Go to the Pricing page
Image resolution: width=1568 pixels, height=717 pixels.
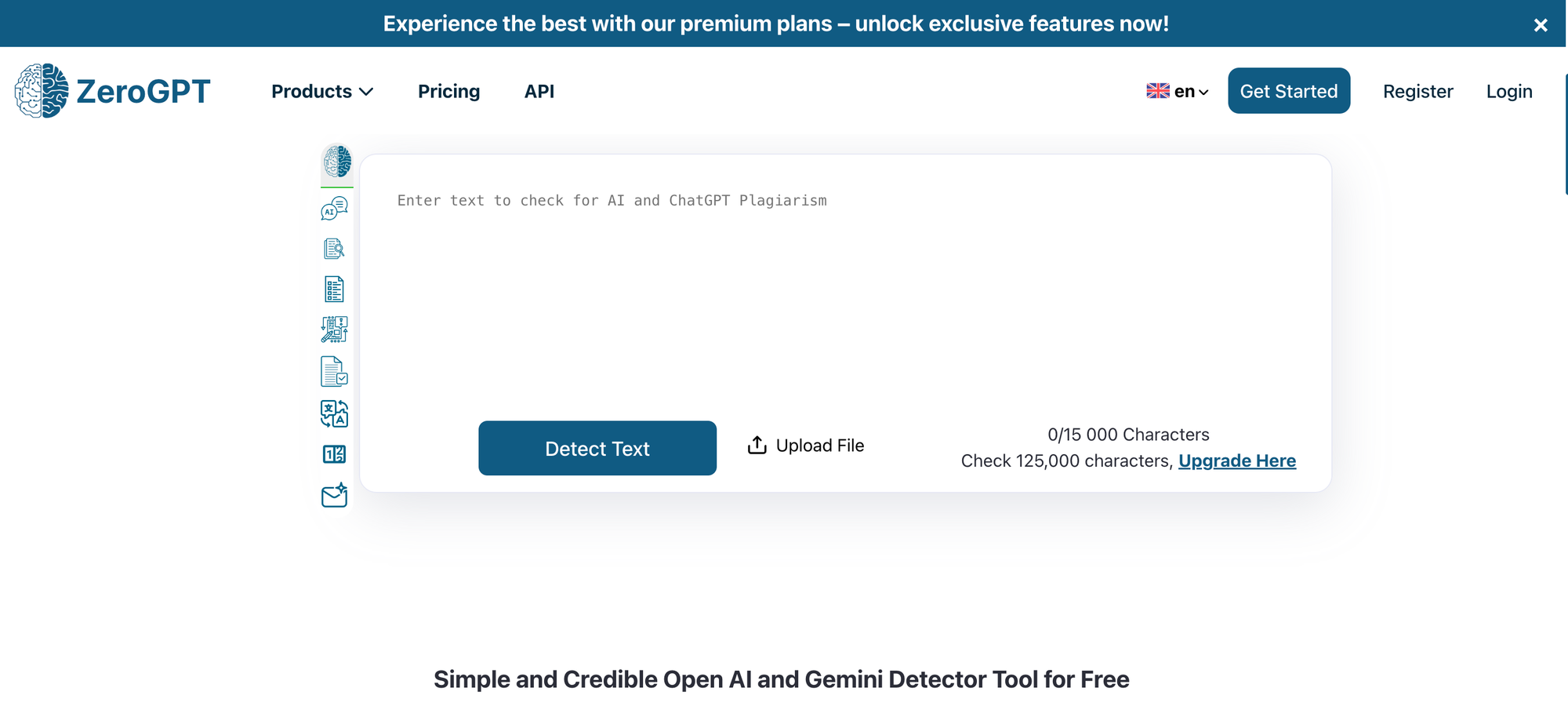click(449, 92)
